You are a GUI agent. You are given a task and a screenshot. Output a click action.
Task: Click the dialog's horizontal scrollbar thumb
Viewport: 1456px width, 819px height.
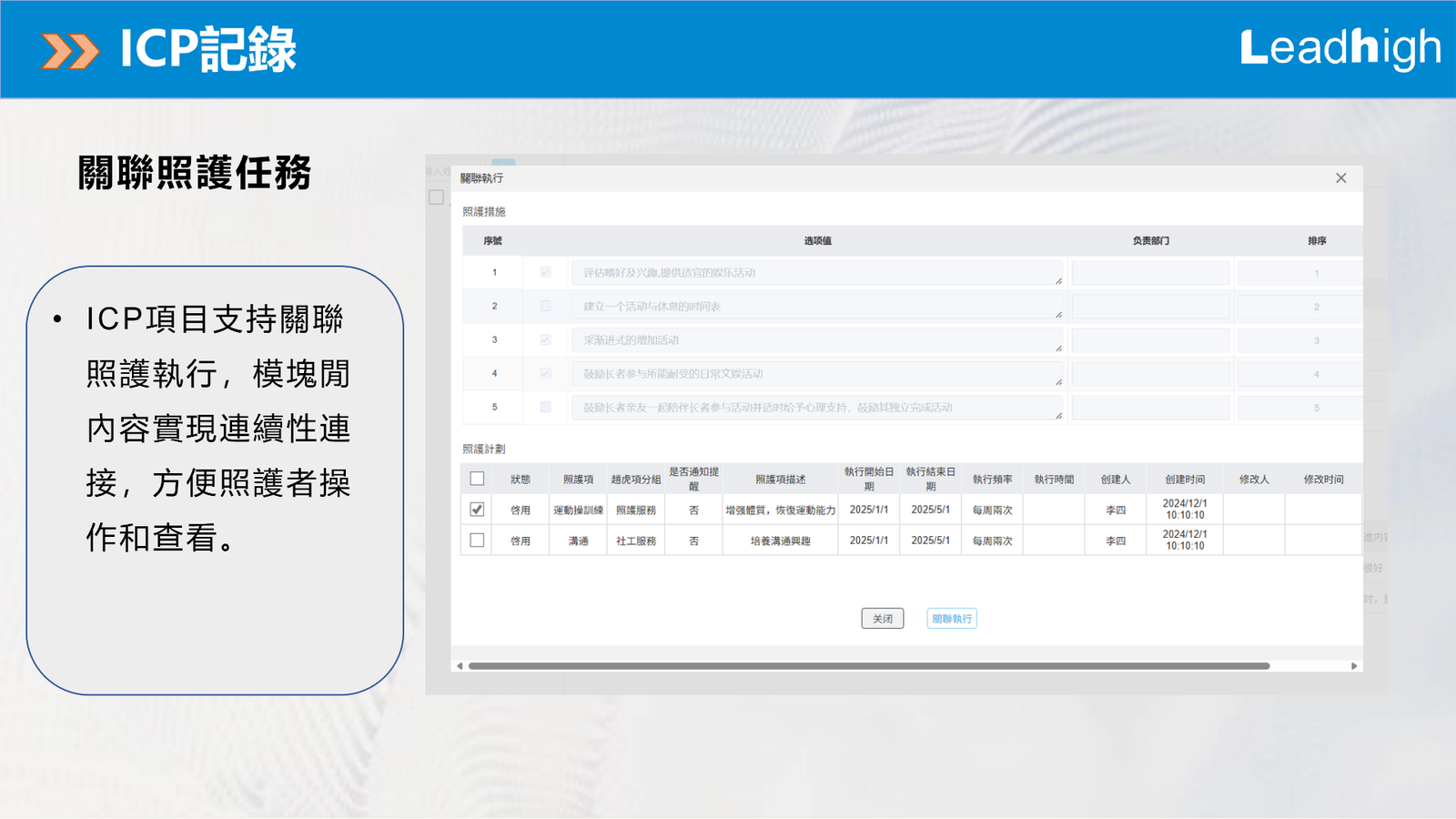869,666
